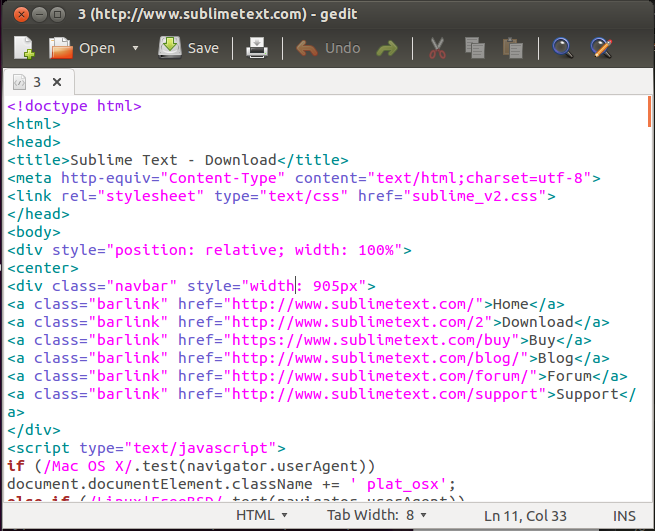Click the title text 'Sublime Text - Download'
The image size is (655, 531).
pos(173,160)
